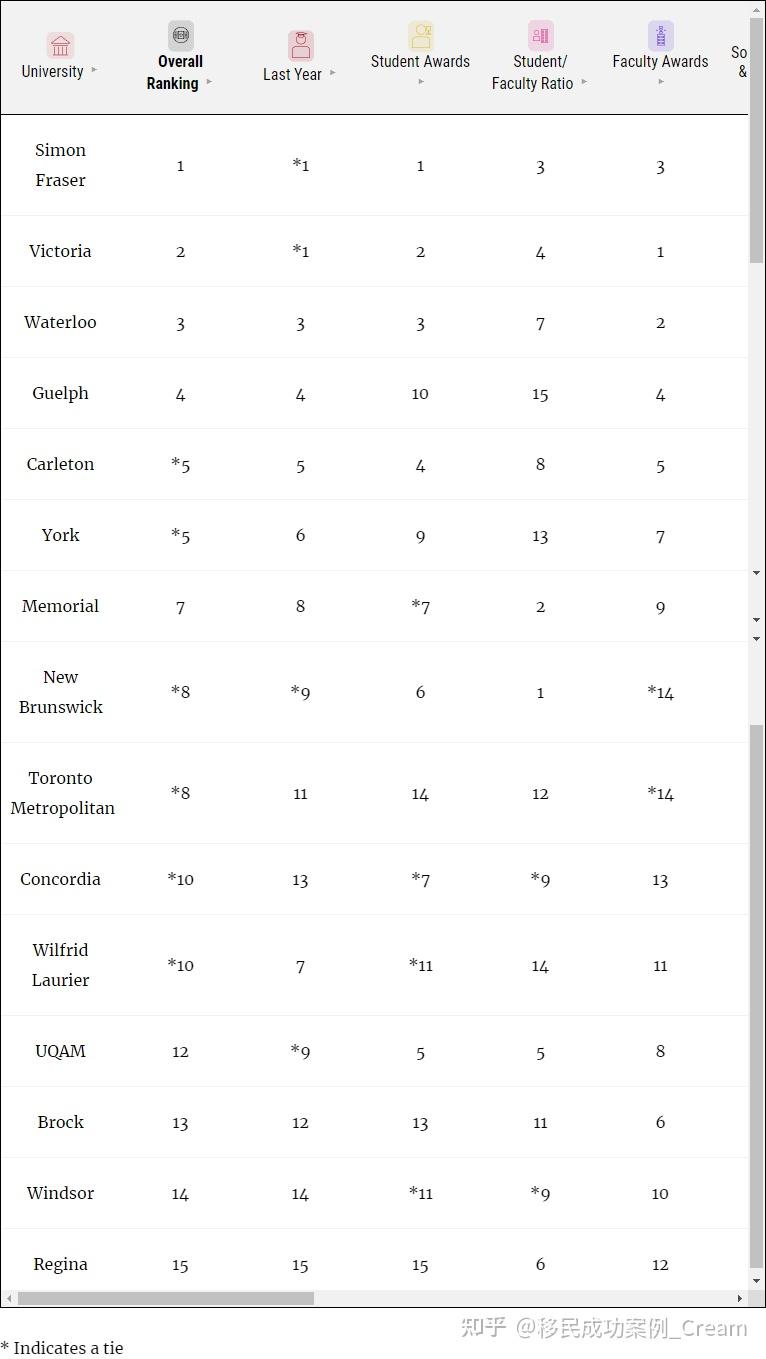
Task: Click the Student/Faculty Ratio icon
Action: coord(540,35)
